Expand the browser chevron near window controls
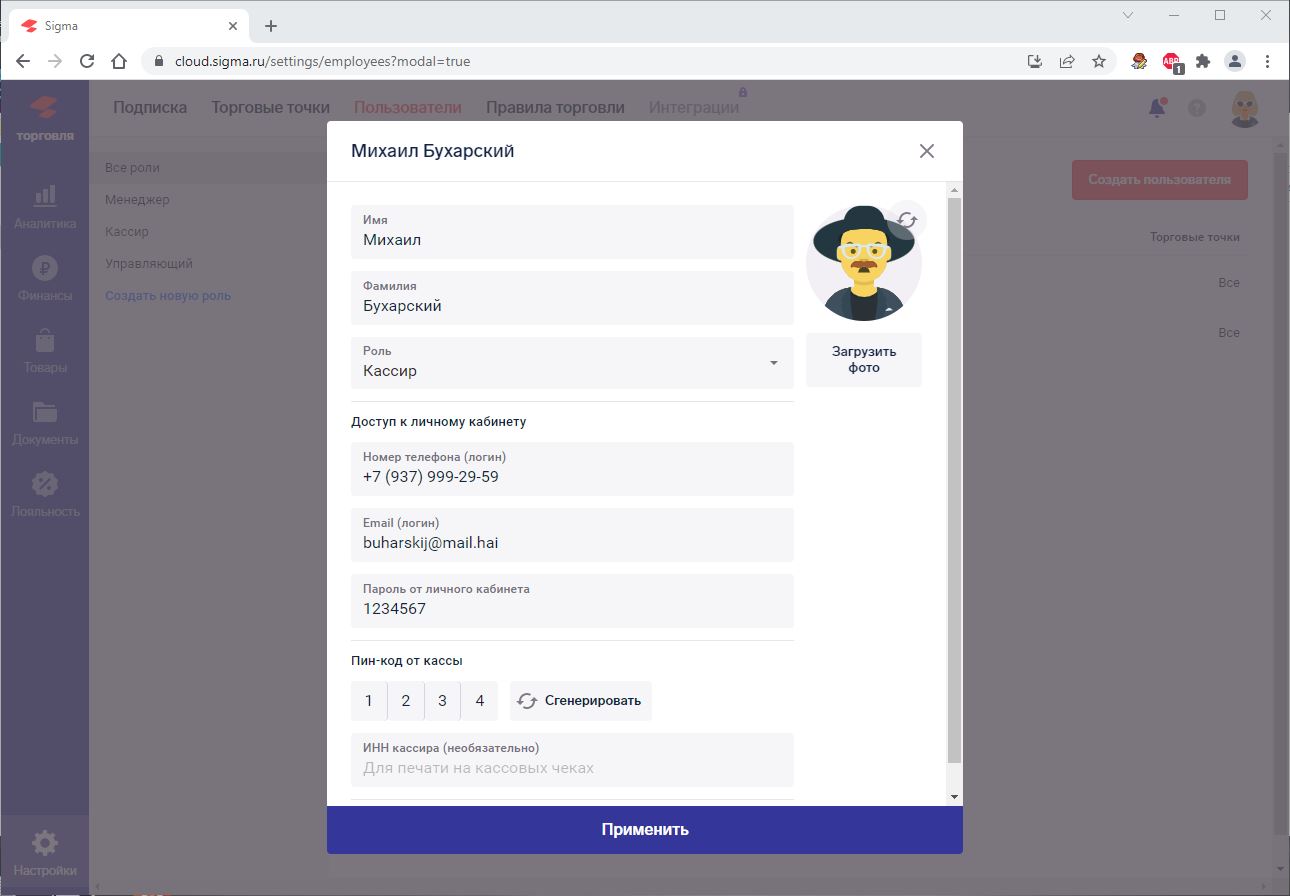The image size is (1290, 896). 1127,14
